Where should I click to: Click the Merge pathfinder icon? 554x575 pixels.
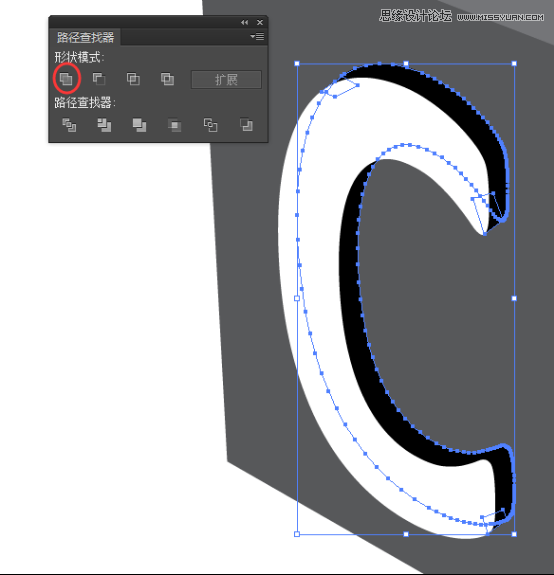pos(139,125)
